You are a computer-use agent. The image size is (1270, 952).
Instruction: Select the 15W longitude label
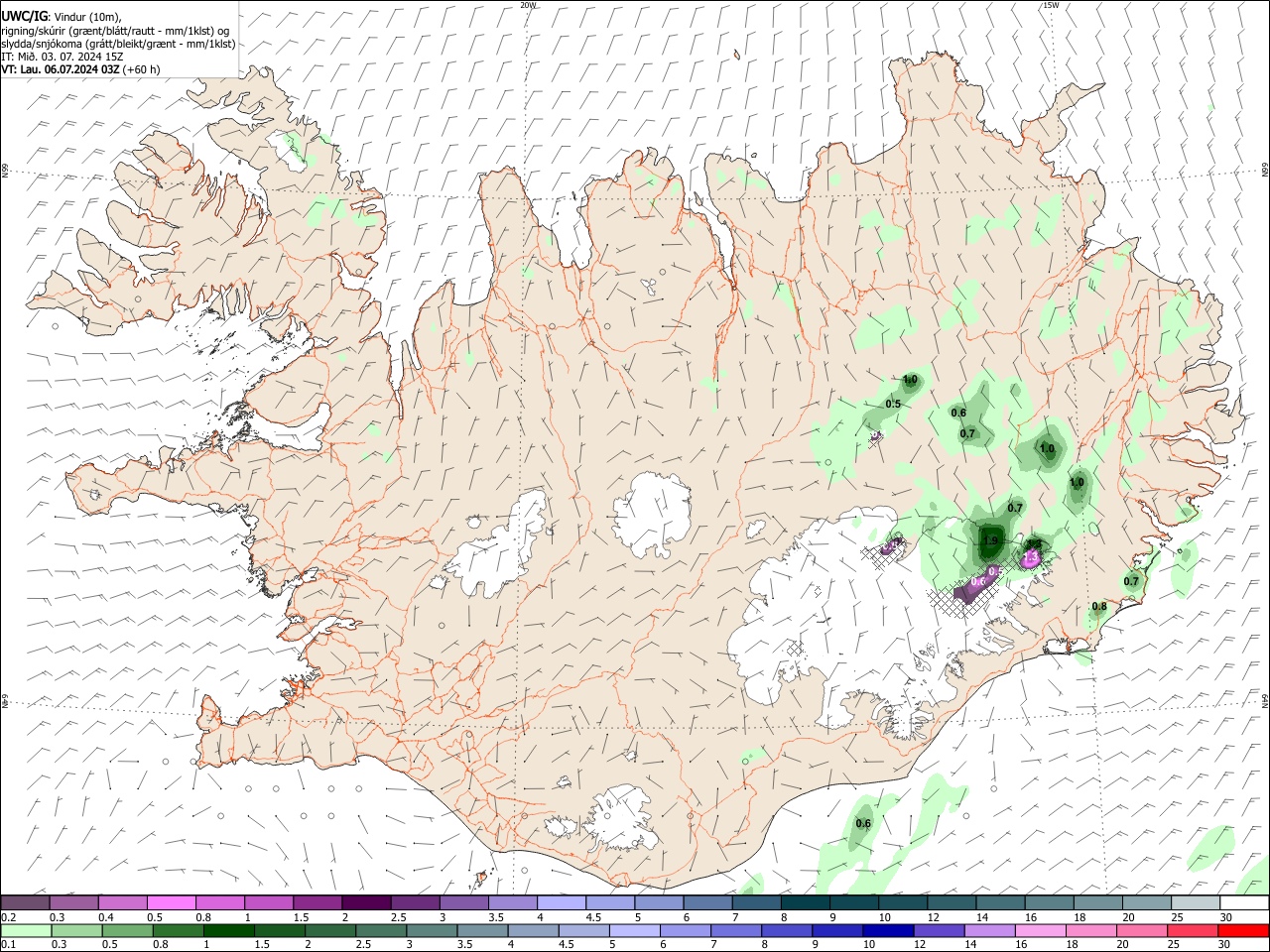1051,5
